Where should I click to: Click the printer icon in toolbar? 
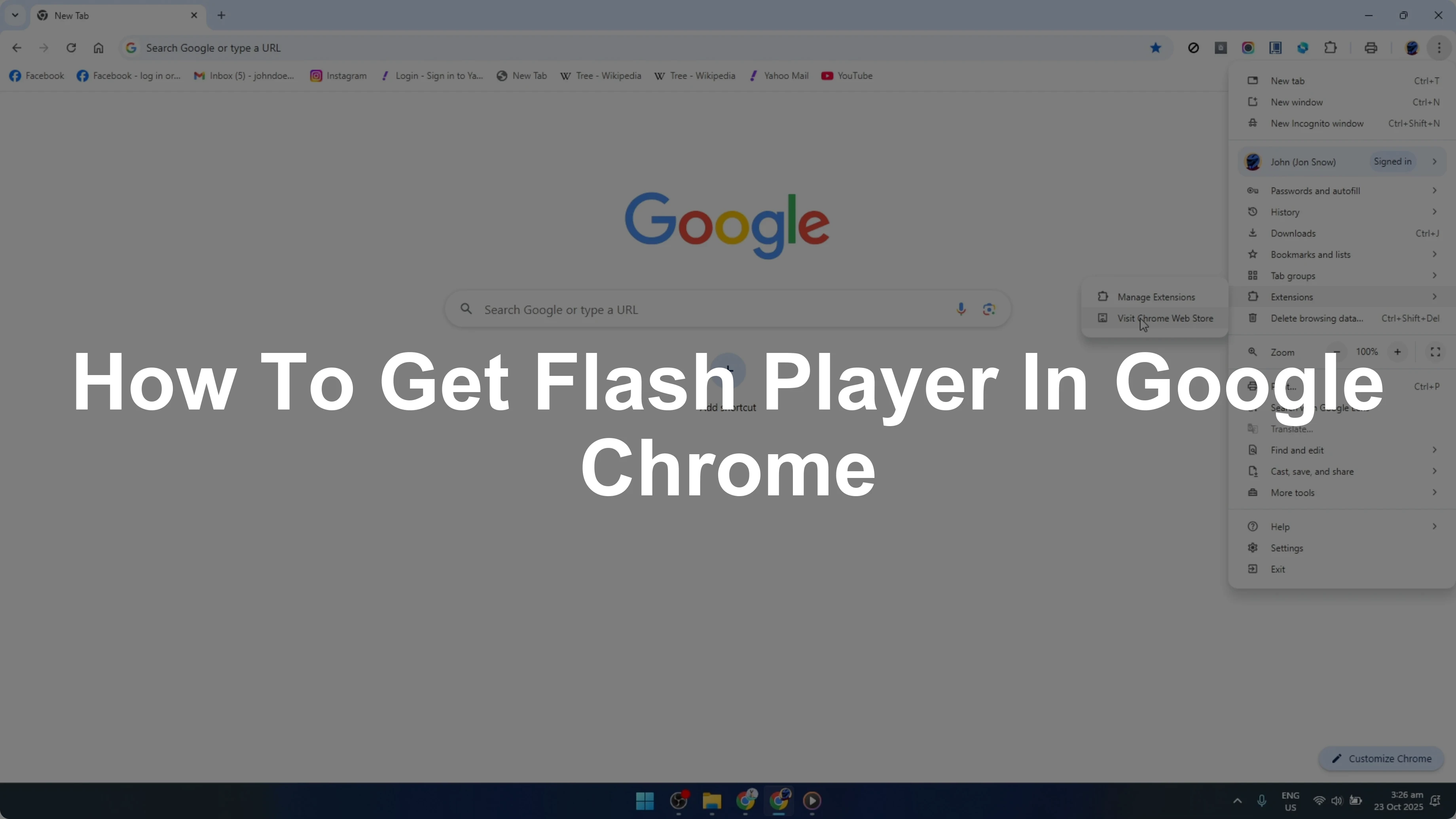[x=1371, y=48]
